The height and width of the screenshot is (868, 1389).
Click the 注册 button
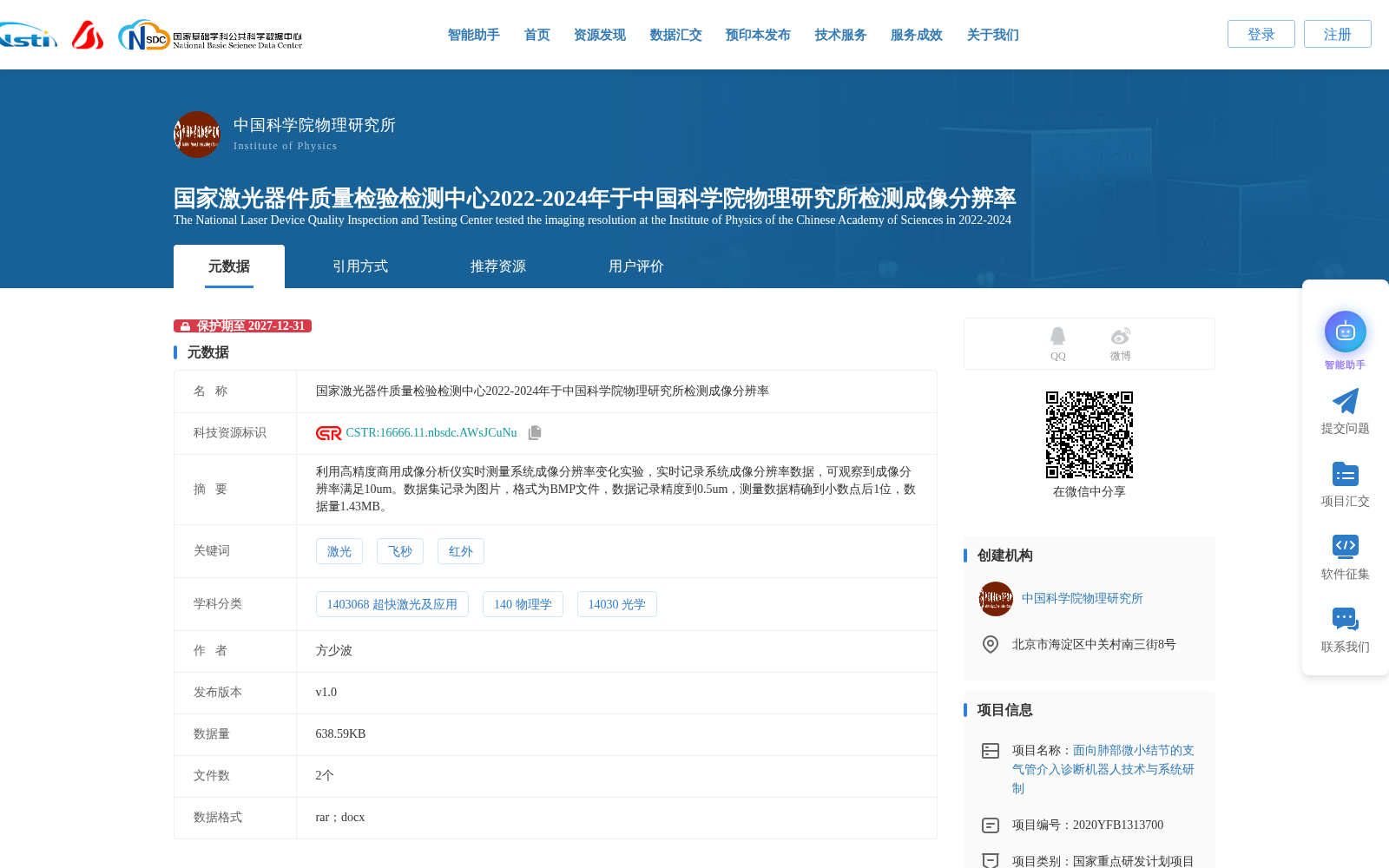tap(1338, 34)
